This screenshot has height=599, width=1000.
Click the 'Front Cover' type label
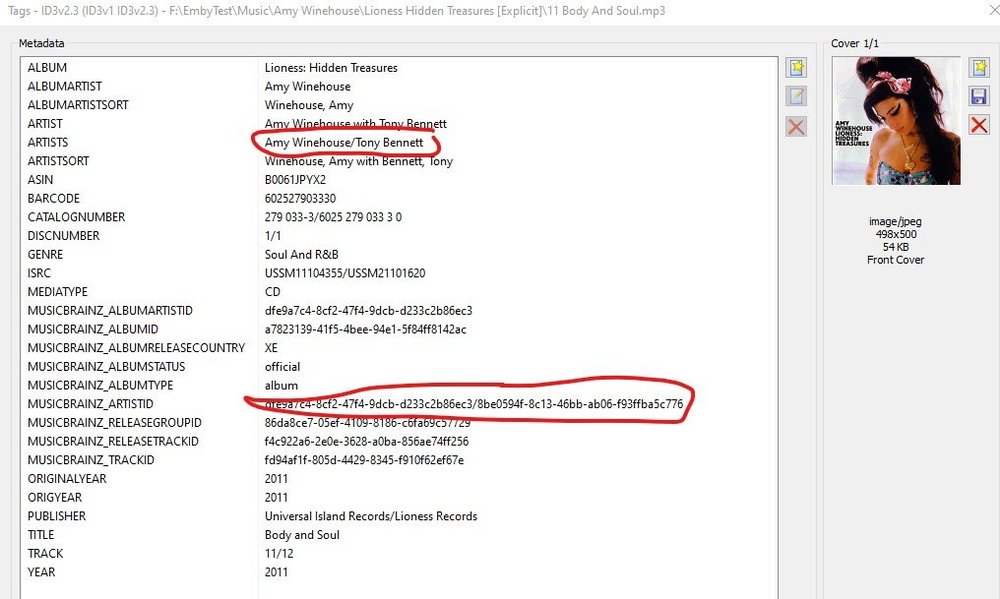(x=895, y=260)
